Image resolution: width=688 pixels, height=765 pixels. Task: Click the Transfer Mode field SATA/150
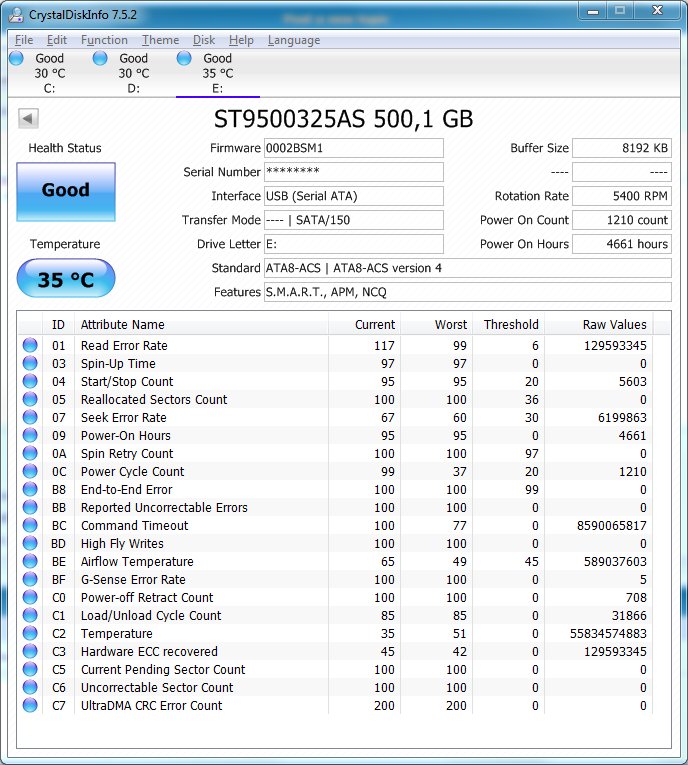coord(354,220)
